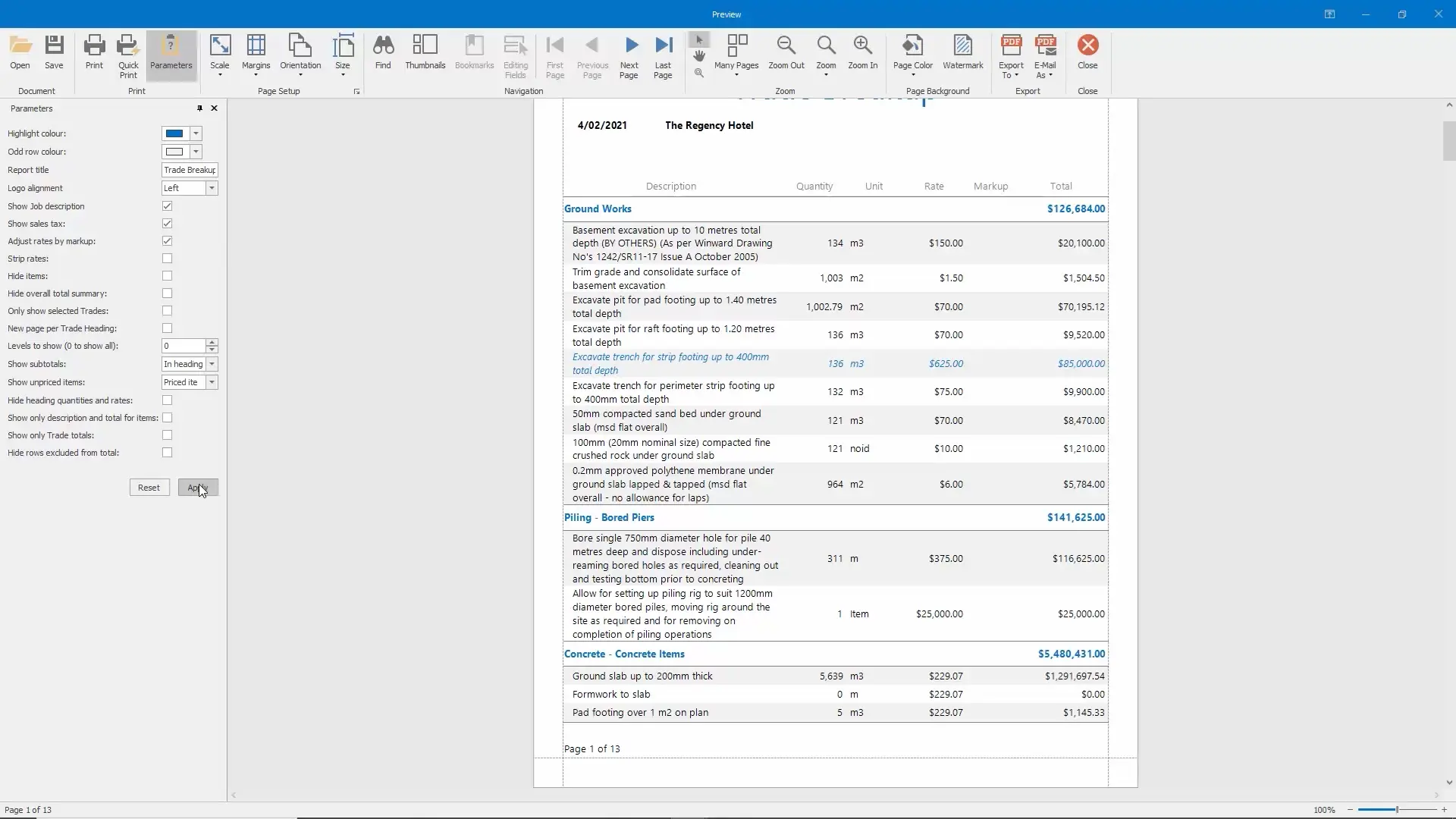This screenshot has width=1456, height=819.
Task: Open the Show subtotals dropdown
Action: click(212, 364)
